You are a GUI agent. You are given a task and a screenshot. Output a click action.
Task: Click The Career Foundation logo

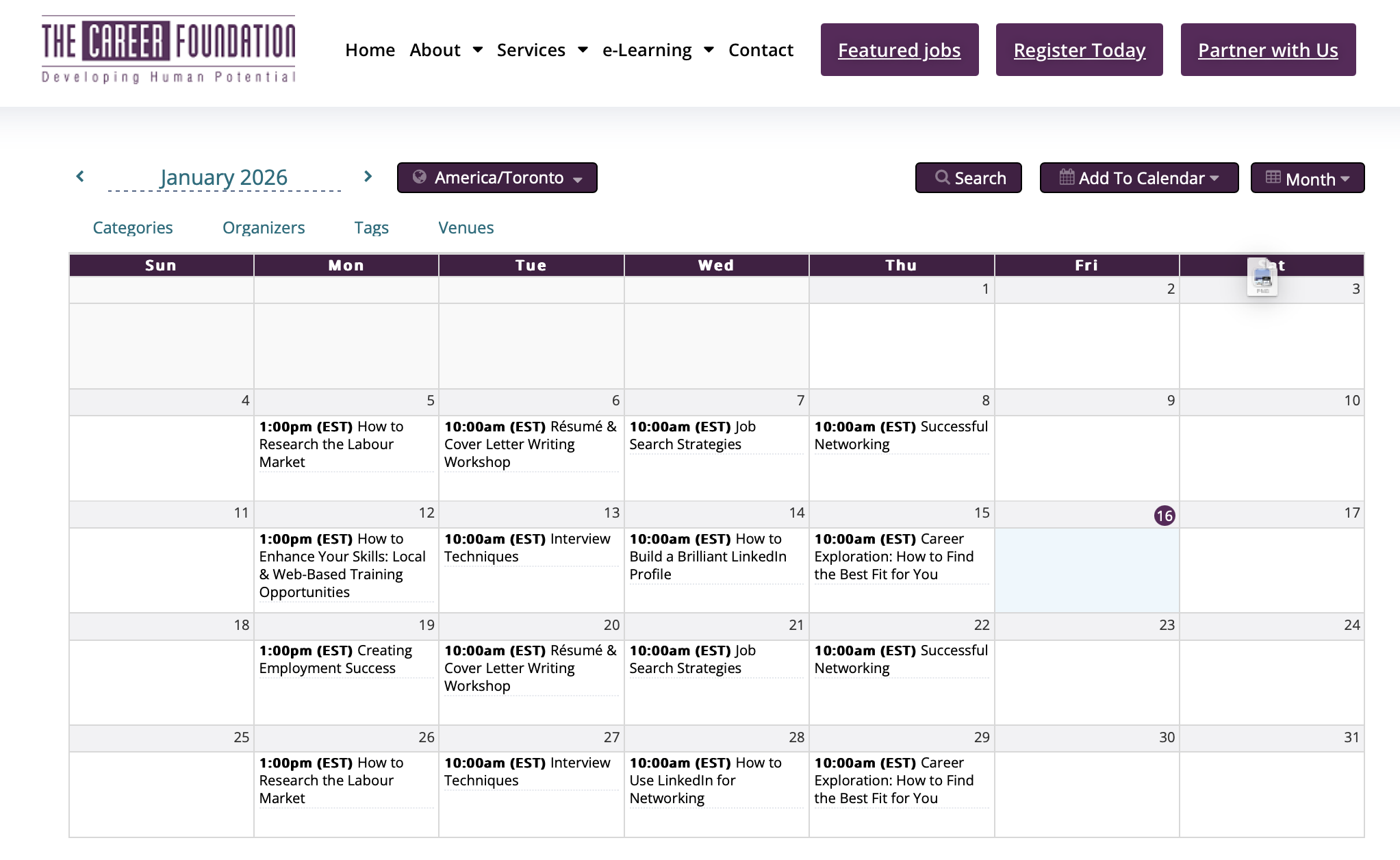click(x=168, y=50)
